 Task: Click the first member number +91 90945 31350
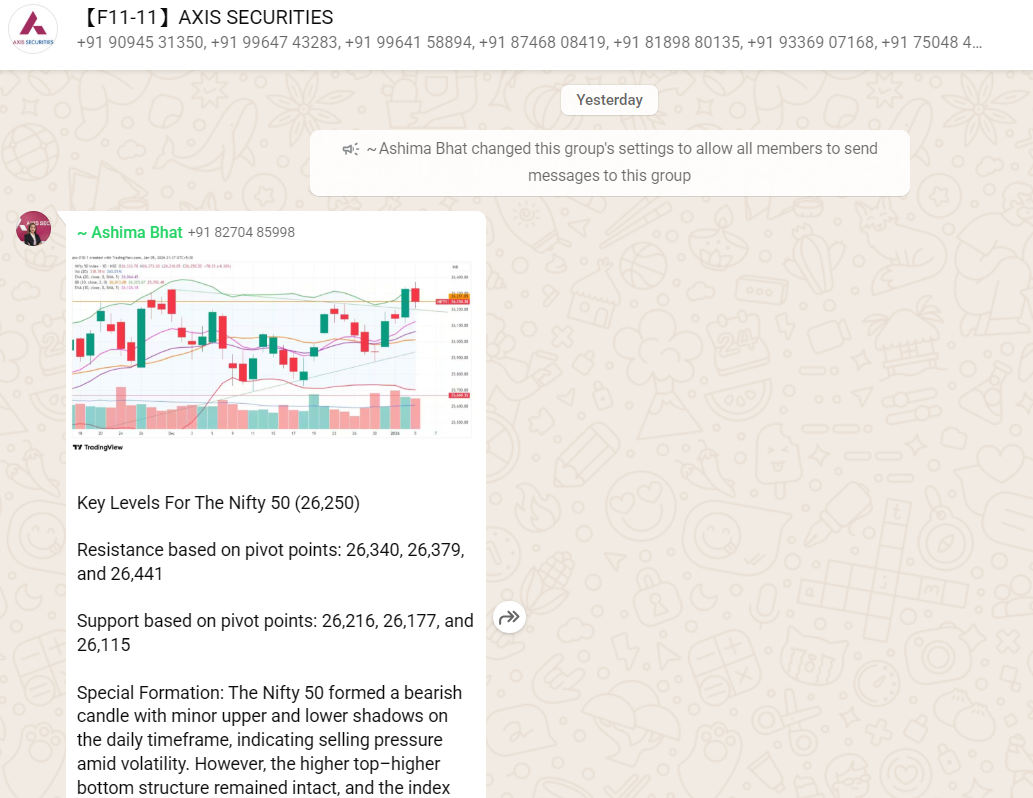141,43
